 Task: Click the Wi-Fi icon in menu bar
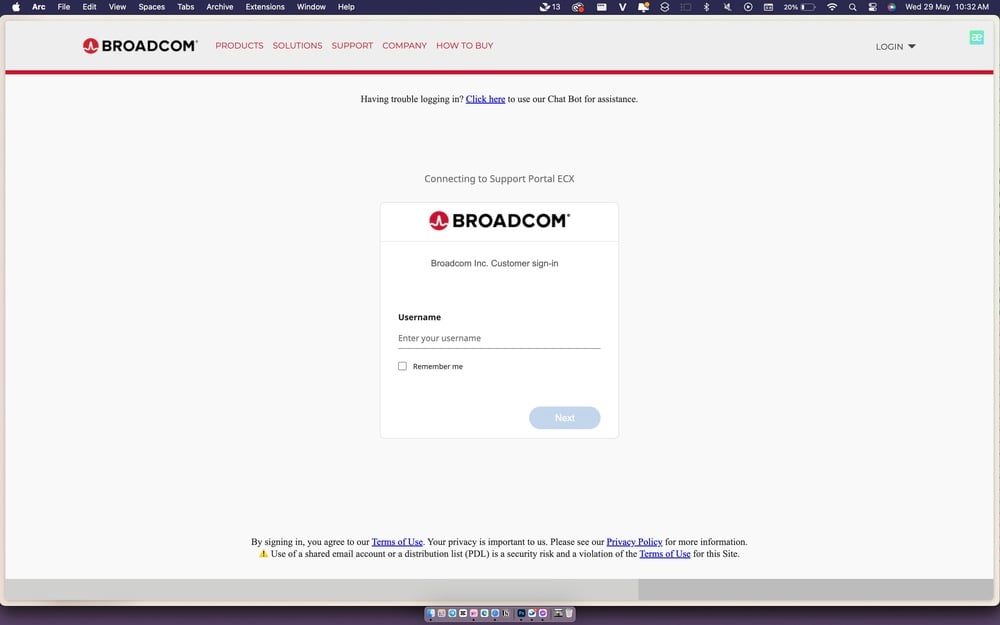tap(831, 7)
